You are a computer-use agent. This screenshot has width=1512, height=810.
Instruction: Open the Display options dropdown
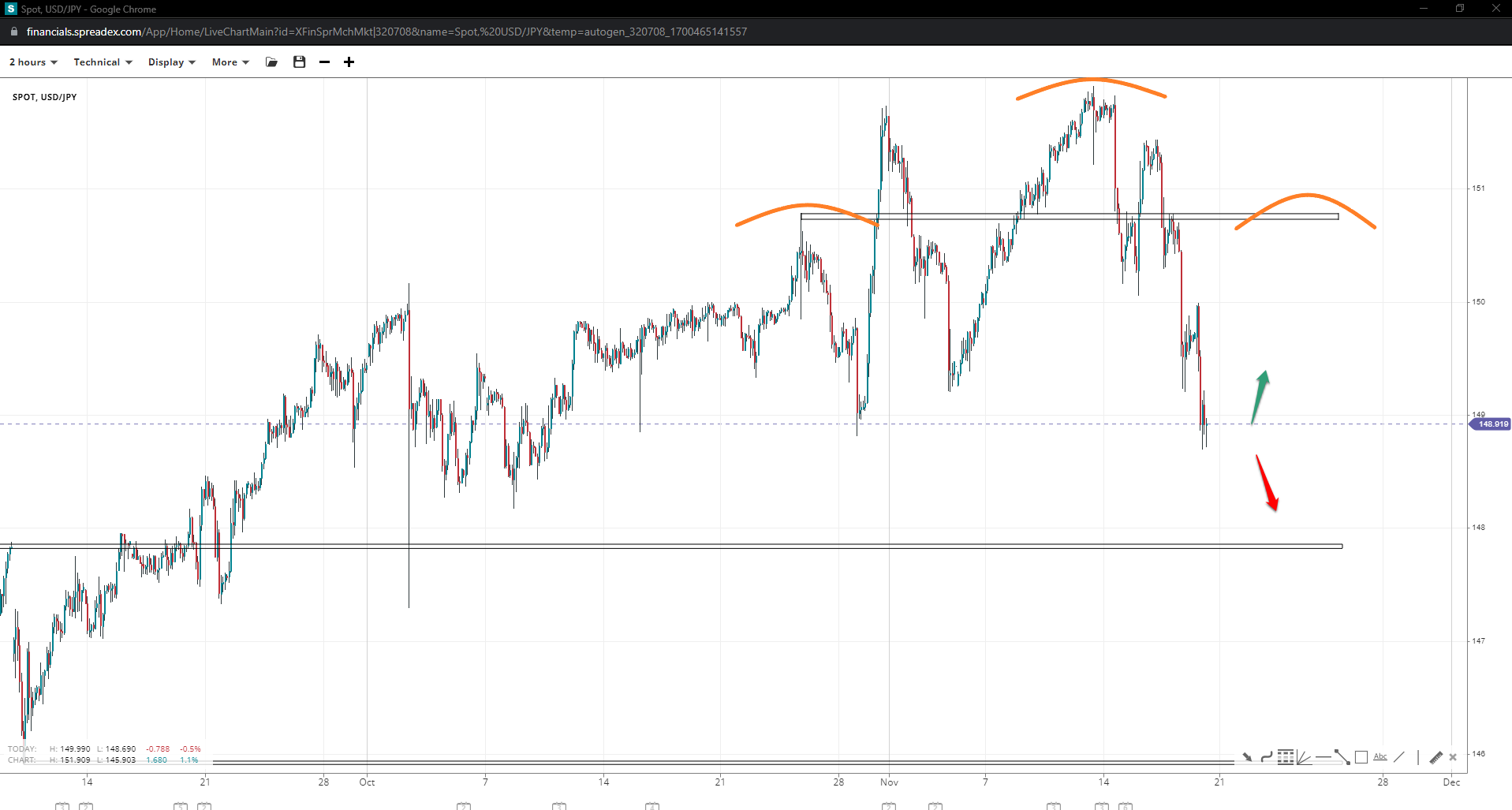tap(171, 62)
